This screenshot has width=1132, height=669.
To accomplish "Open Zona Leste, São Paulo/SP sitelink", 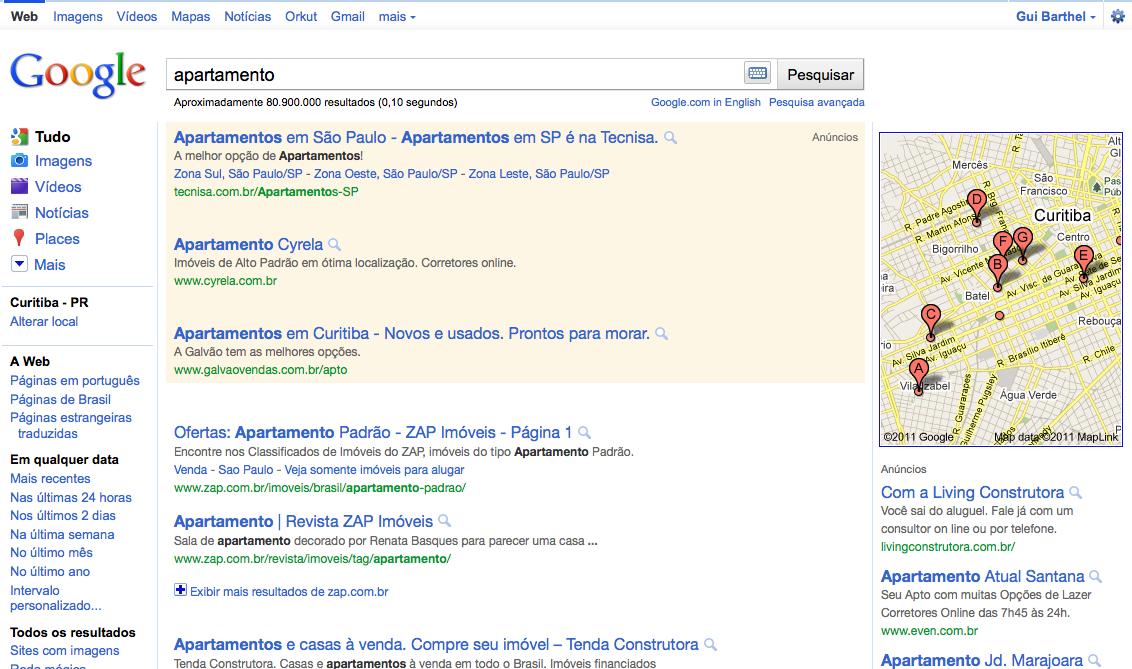I will tap(539, 173).
